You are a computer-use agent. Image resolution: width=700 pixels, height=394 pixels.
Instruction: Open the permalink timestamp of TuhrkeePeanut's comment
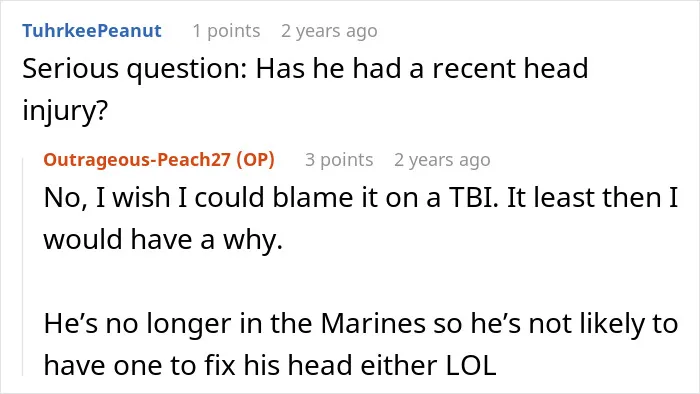329,31
